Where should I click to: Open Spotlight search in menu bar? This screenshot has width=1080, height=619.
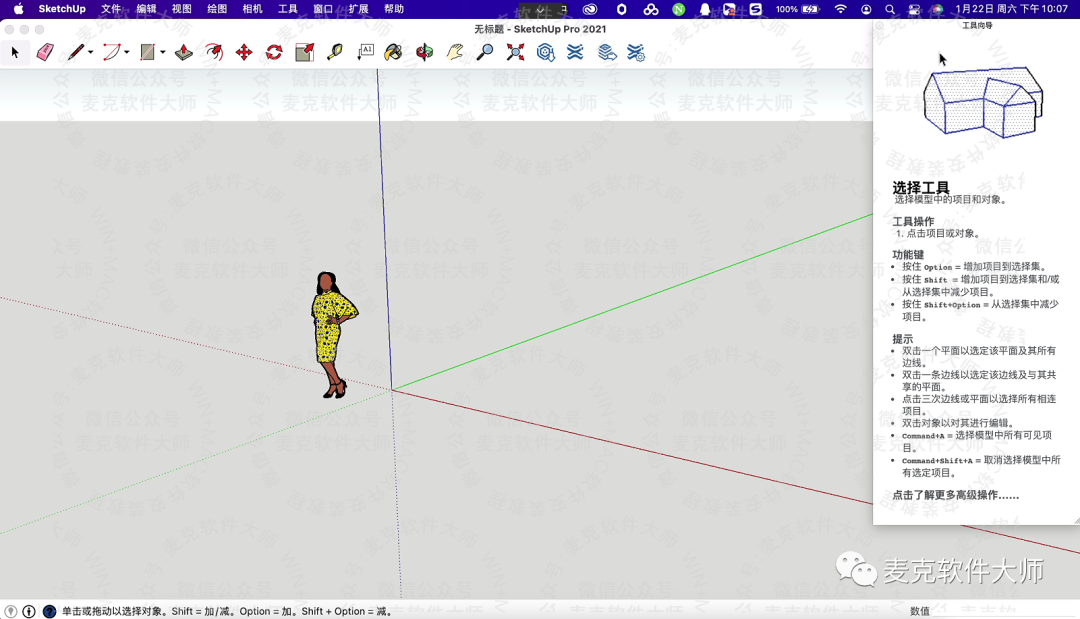coord(890,9)
